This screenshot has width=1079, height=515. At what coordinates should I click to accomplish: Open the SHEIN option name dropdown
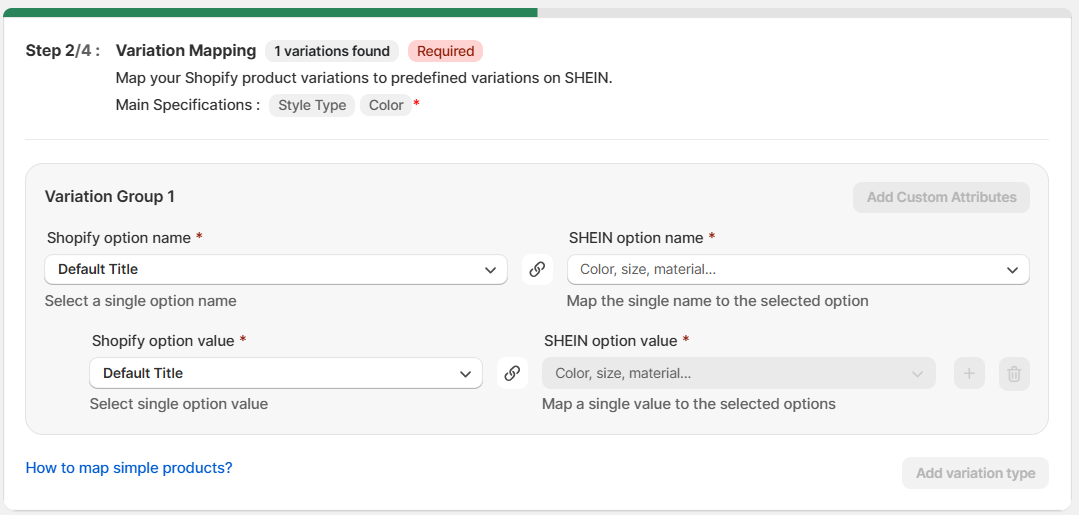coord(798,269)
